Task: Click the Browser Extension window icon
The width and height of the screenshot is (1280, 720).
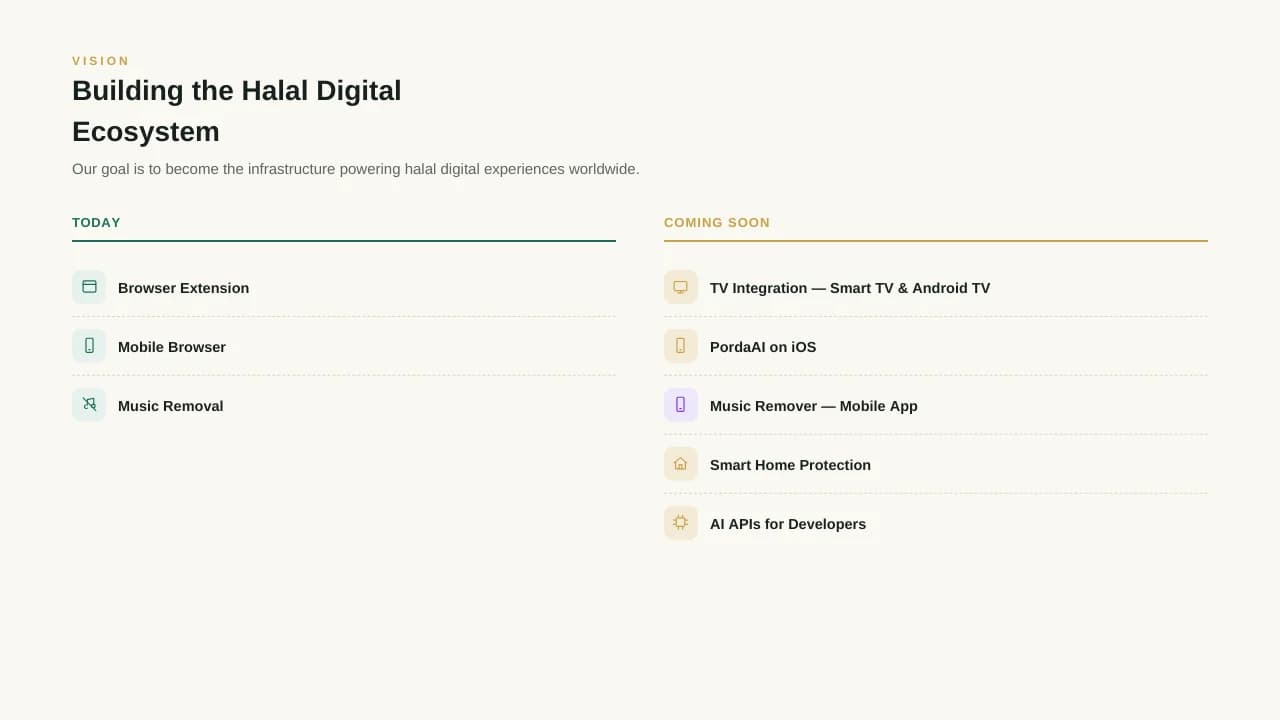Action: click(89, 287)
